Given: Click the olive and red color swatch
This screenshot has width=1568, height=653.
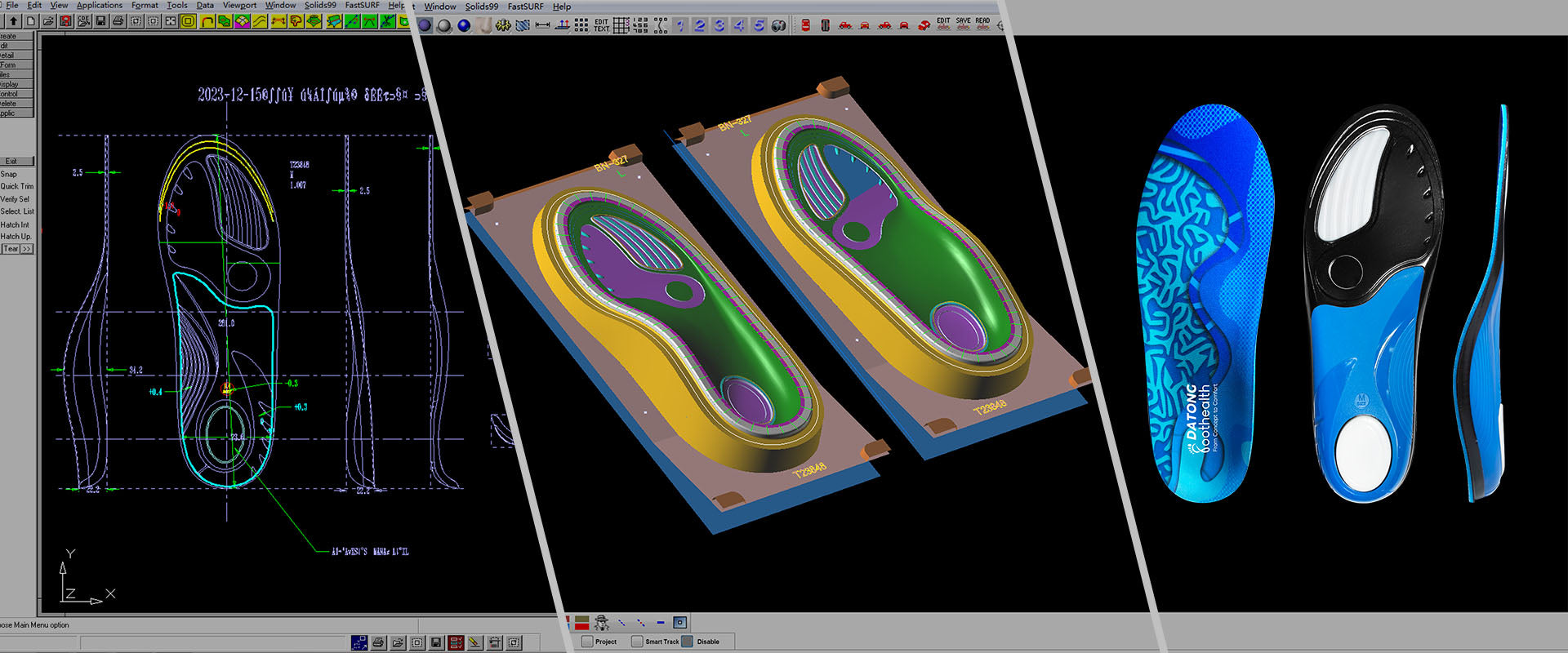Looking at the screenshot, I should pyautogui.click(x=581, y=623).
